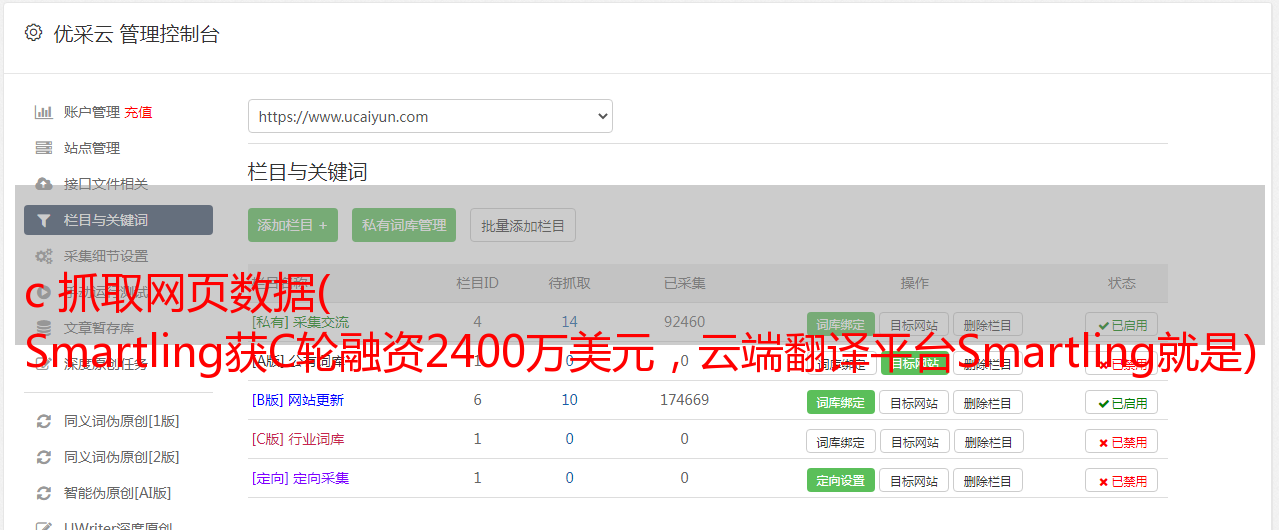Open 接口文件相关 in the sidebar
Screen dimensions: 1279x530
[x=106, y=184]
